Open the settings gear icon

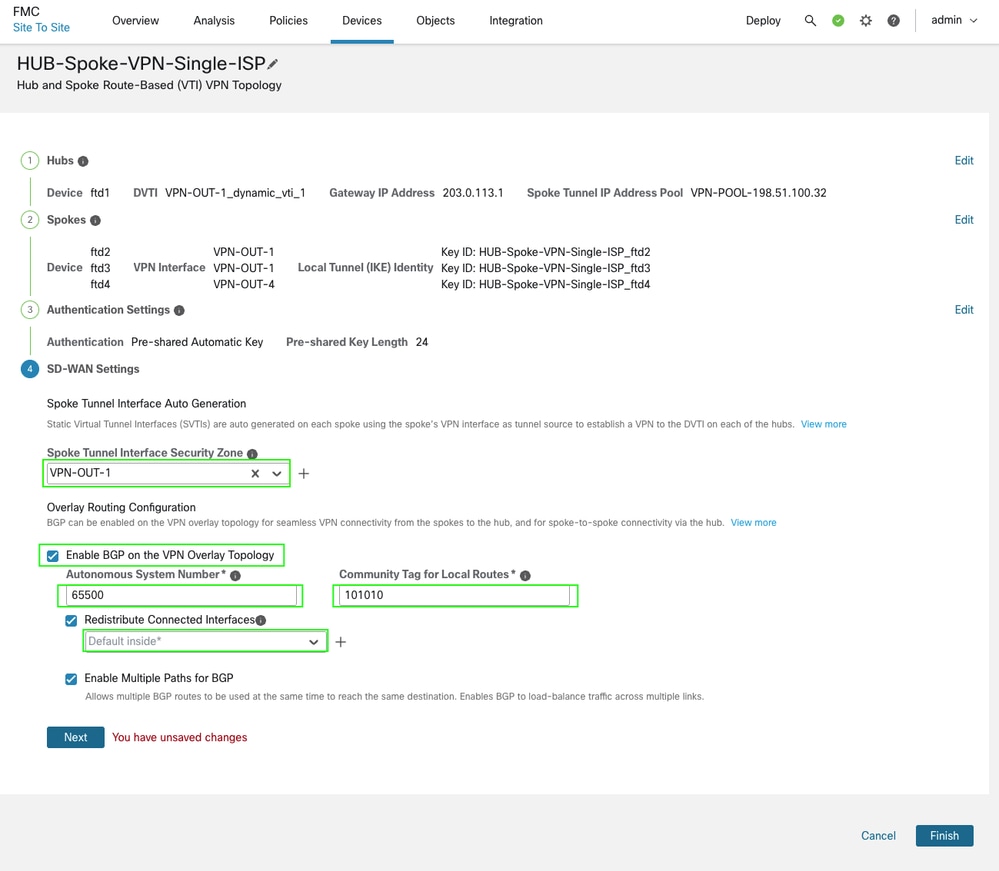point(865,20)
